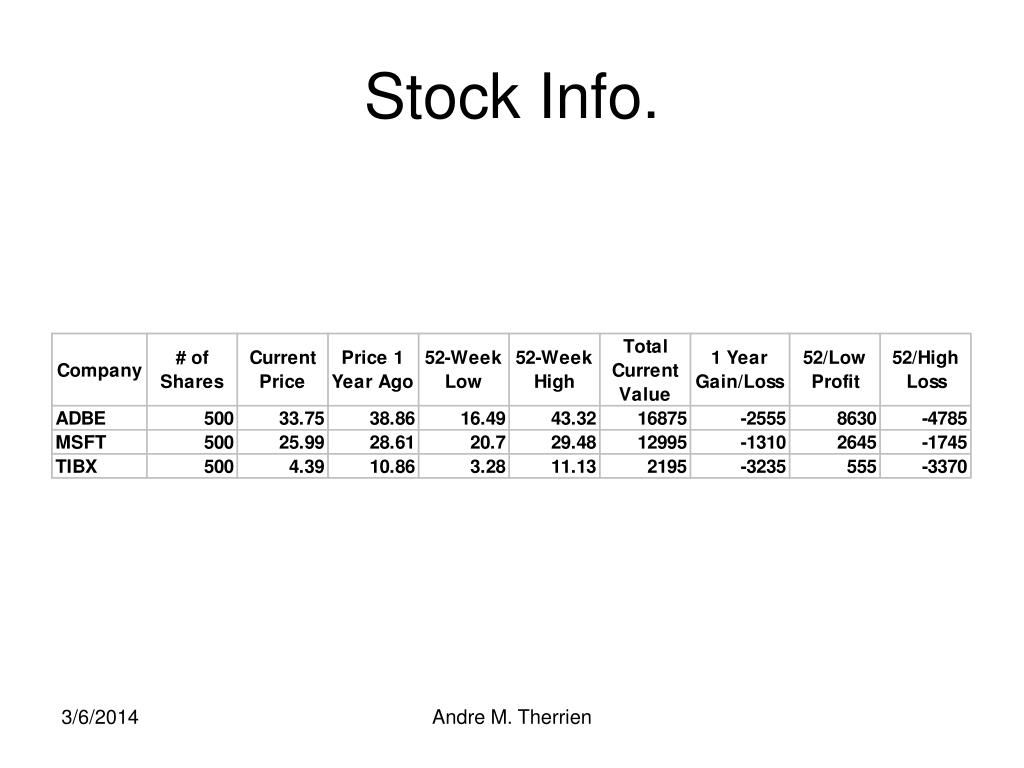Click the 1 Year Gain/Loss header
1024x768 pixels.
click(740, 370)
